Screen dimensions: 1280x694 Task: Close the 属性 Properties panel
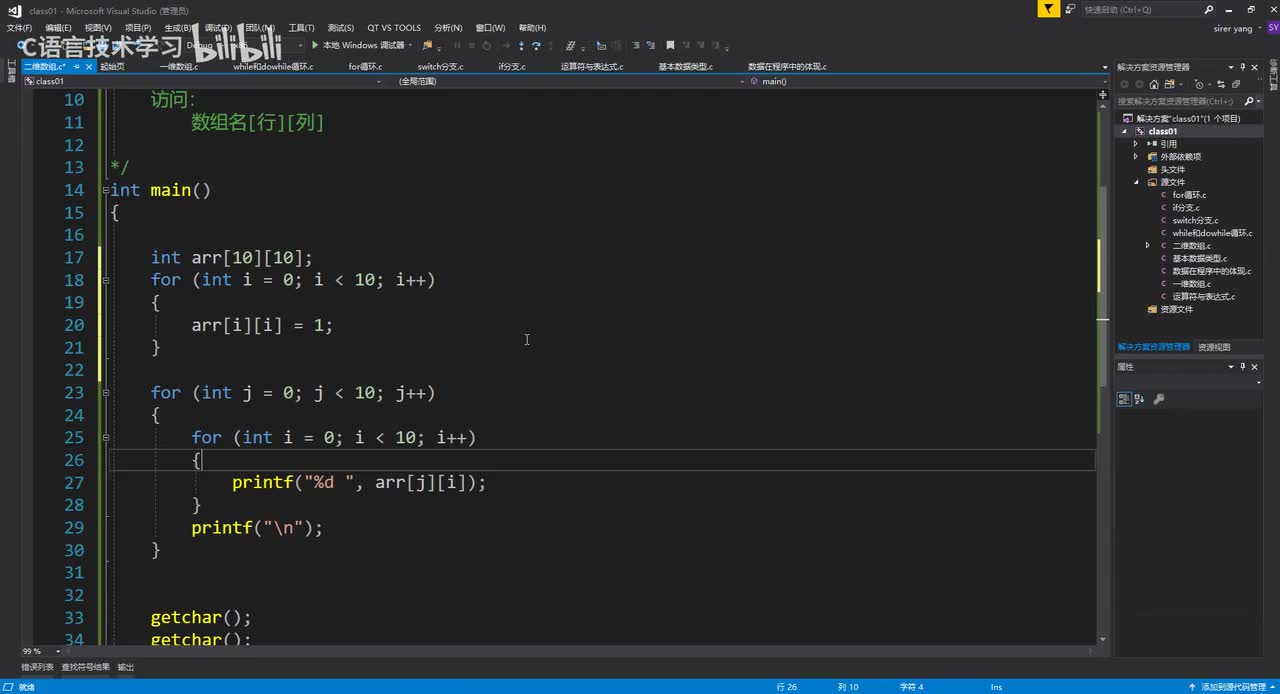click(x=1254, y=367)
